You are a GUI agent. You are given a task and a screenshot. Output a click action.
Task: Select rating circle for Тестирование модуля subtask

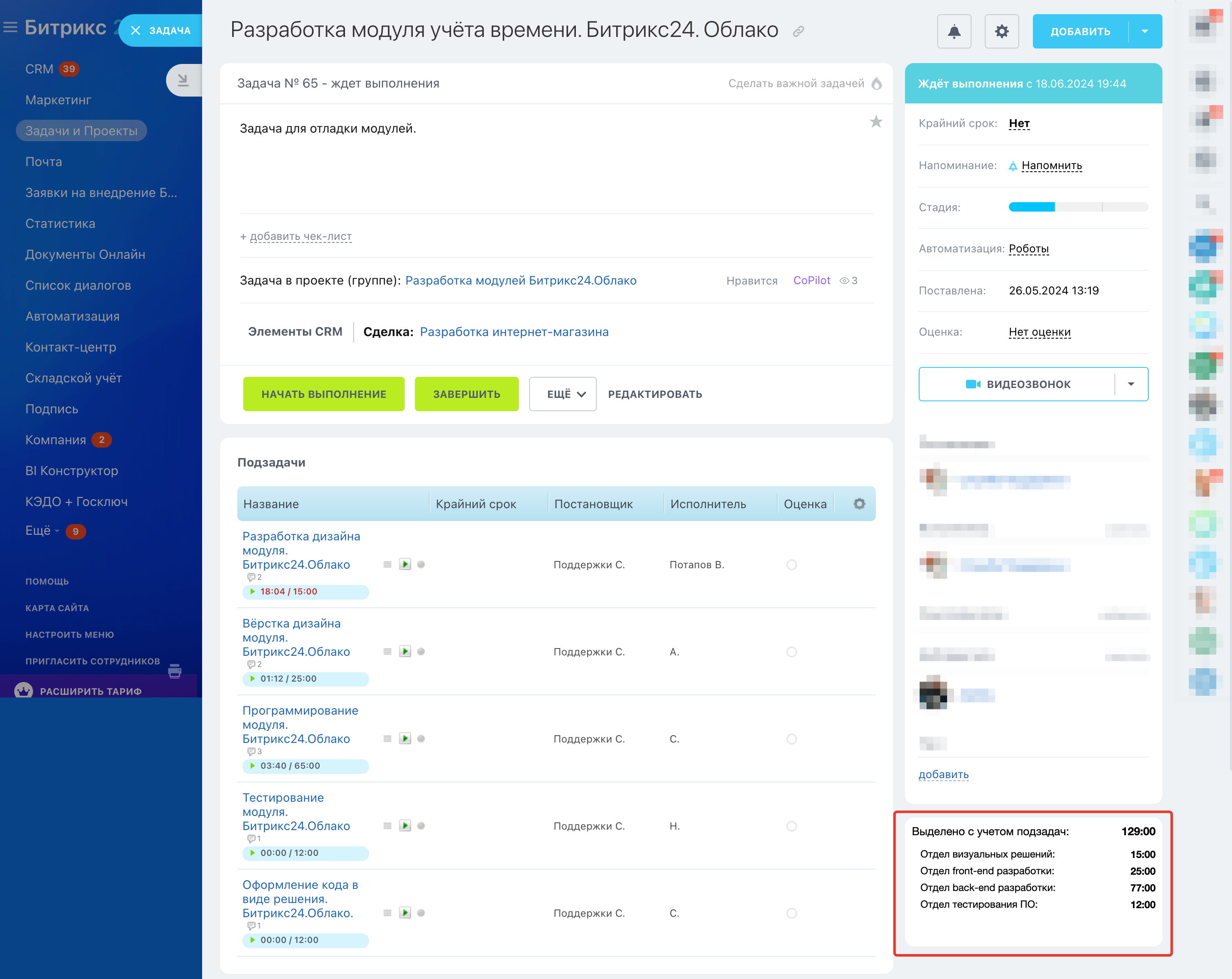tap(791, 826)
